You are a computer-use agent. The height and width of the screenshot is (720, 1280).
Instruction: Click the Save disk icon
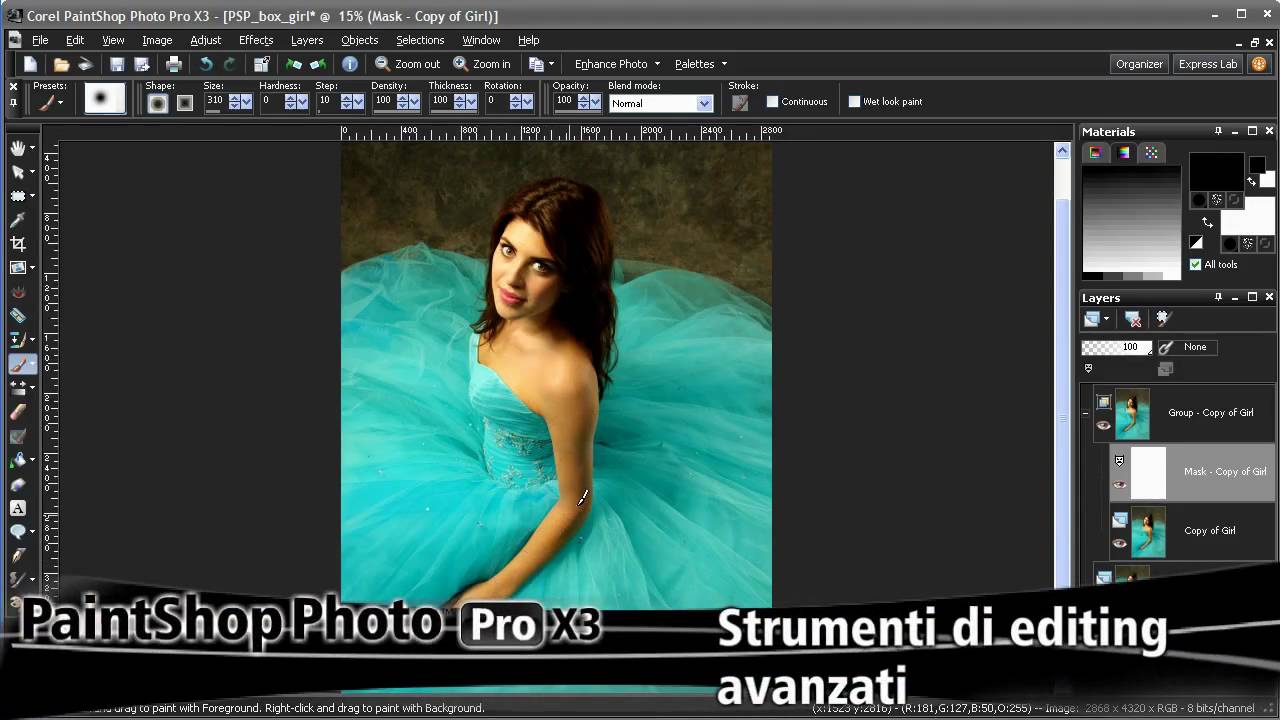117,64
